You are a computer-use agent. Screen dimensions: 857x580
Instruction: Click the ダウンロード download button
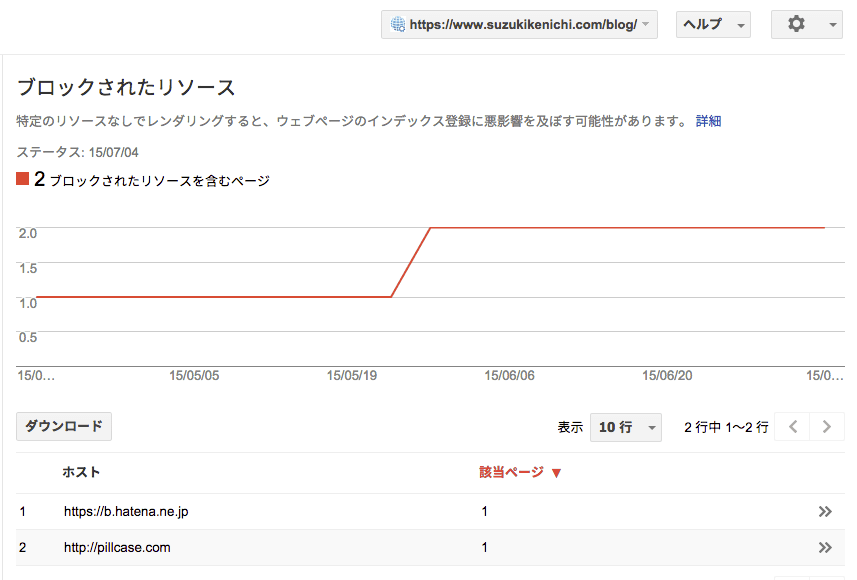64,426
